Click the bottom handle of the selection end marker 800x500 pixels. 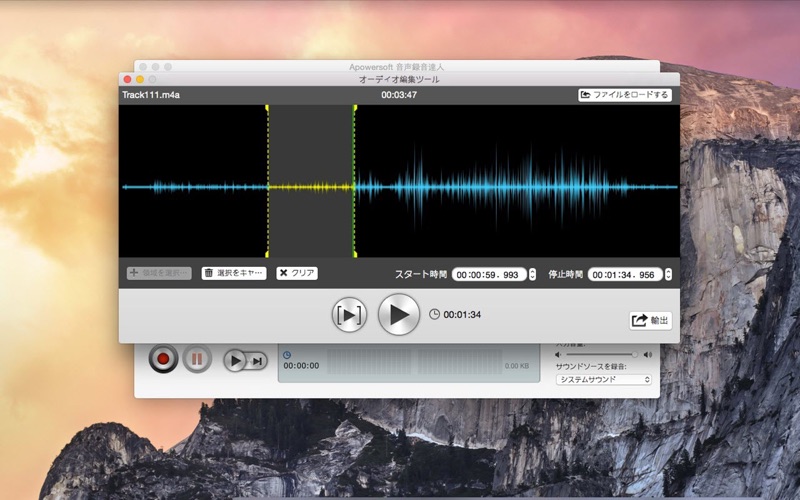(x=355, y=254)
